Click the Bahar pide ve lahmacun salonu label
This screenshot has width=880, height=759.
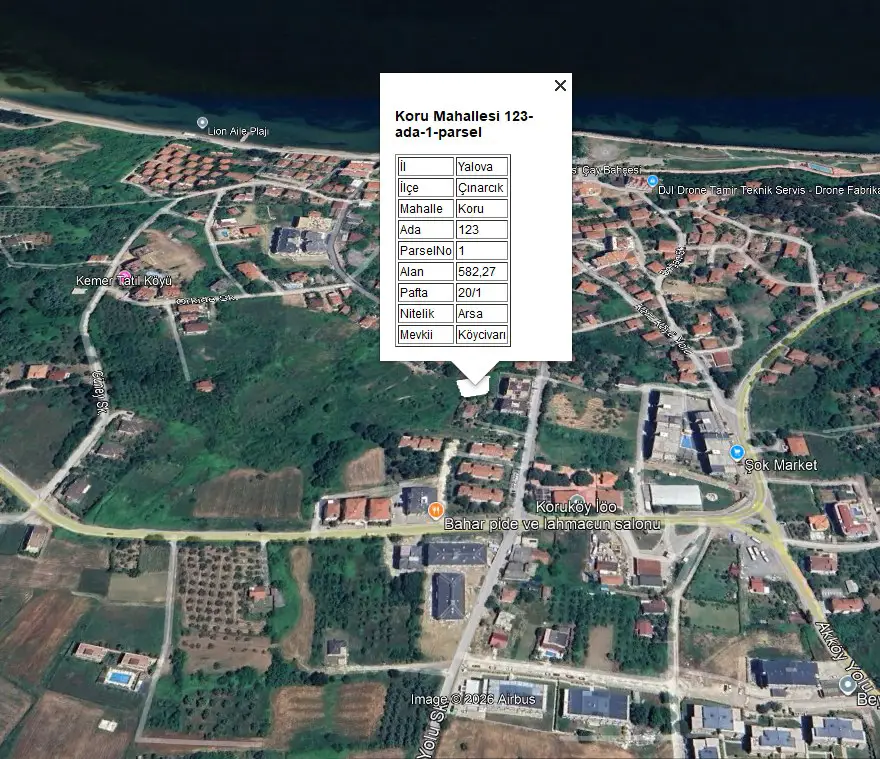pos(552,524)
